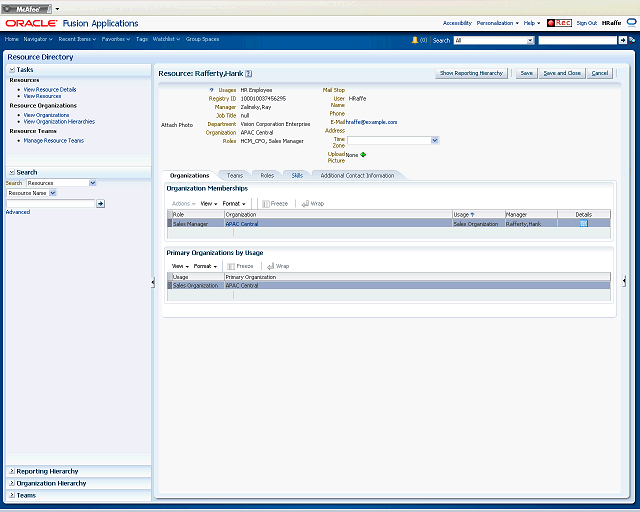Expand the Reporting Hierarchy panel
Viewport: 640px width, 512px height.
click(12, 471)
